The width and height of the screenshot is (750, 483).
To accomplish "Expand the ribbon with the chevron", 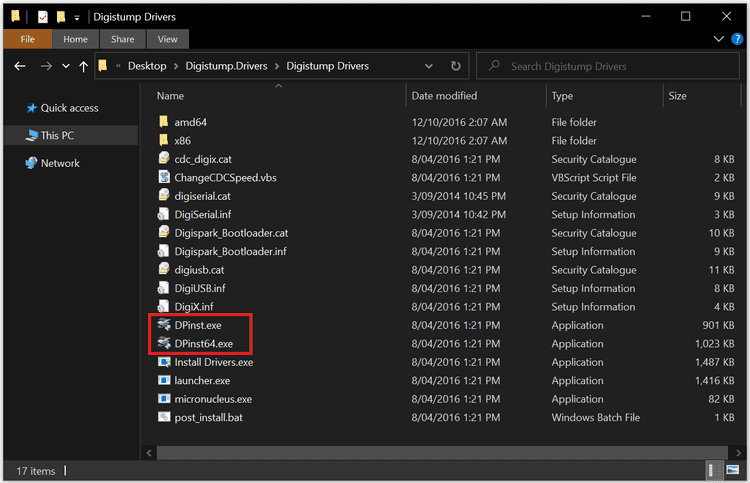I will click(x=718, y=39).
